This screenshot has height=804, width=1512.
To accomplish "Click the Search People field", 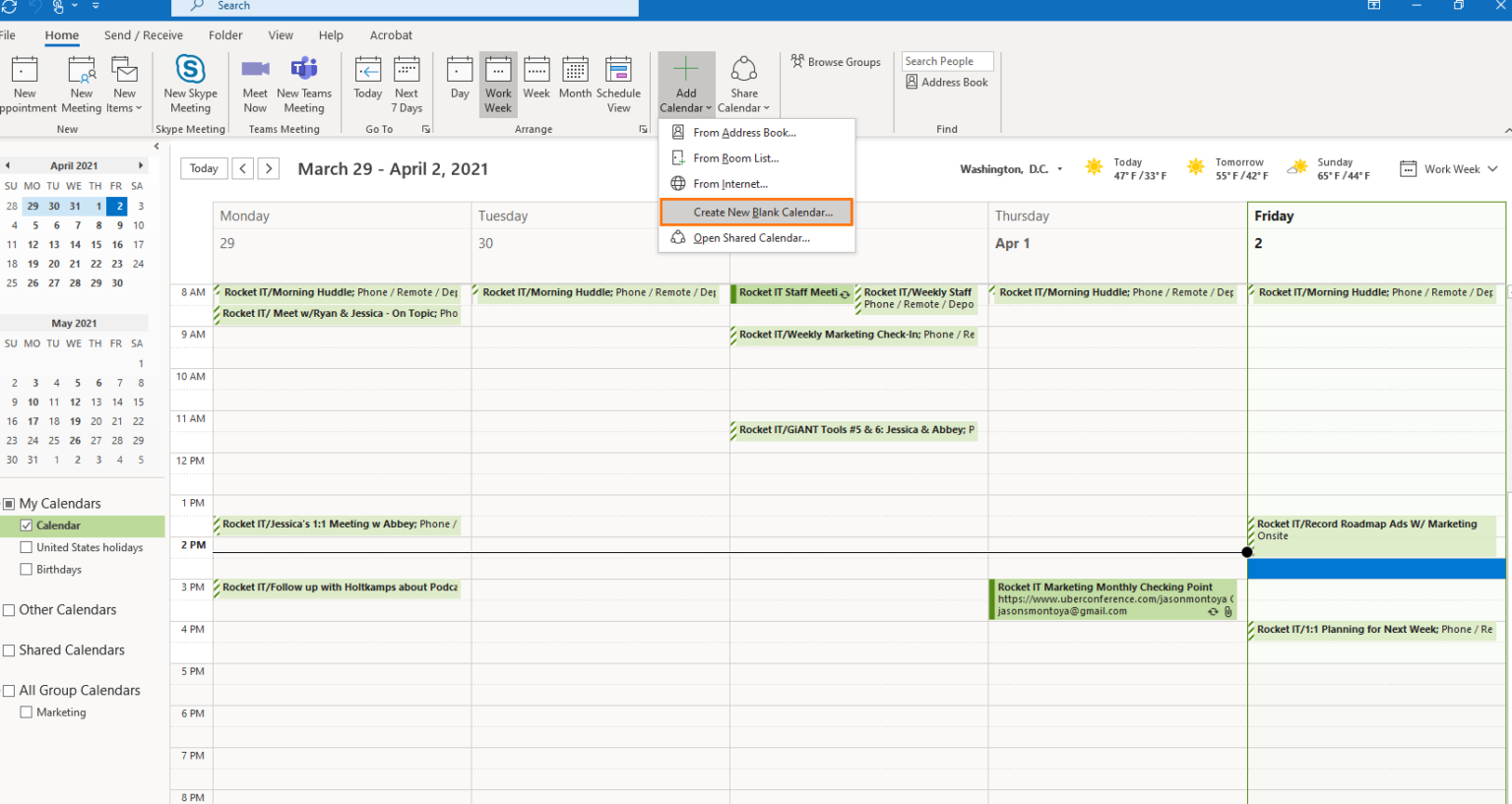I will tap(946, 60).
